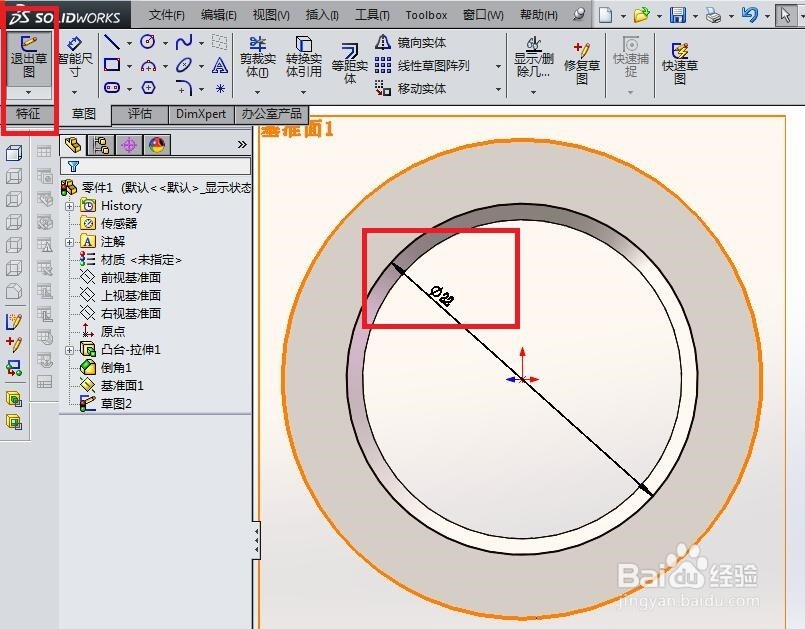Open the 插入(I) menu
805x629 pixels.
pyautogui.click(x=322, y=15)
